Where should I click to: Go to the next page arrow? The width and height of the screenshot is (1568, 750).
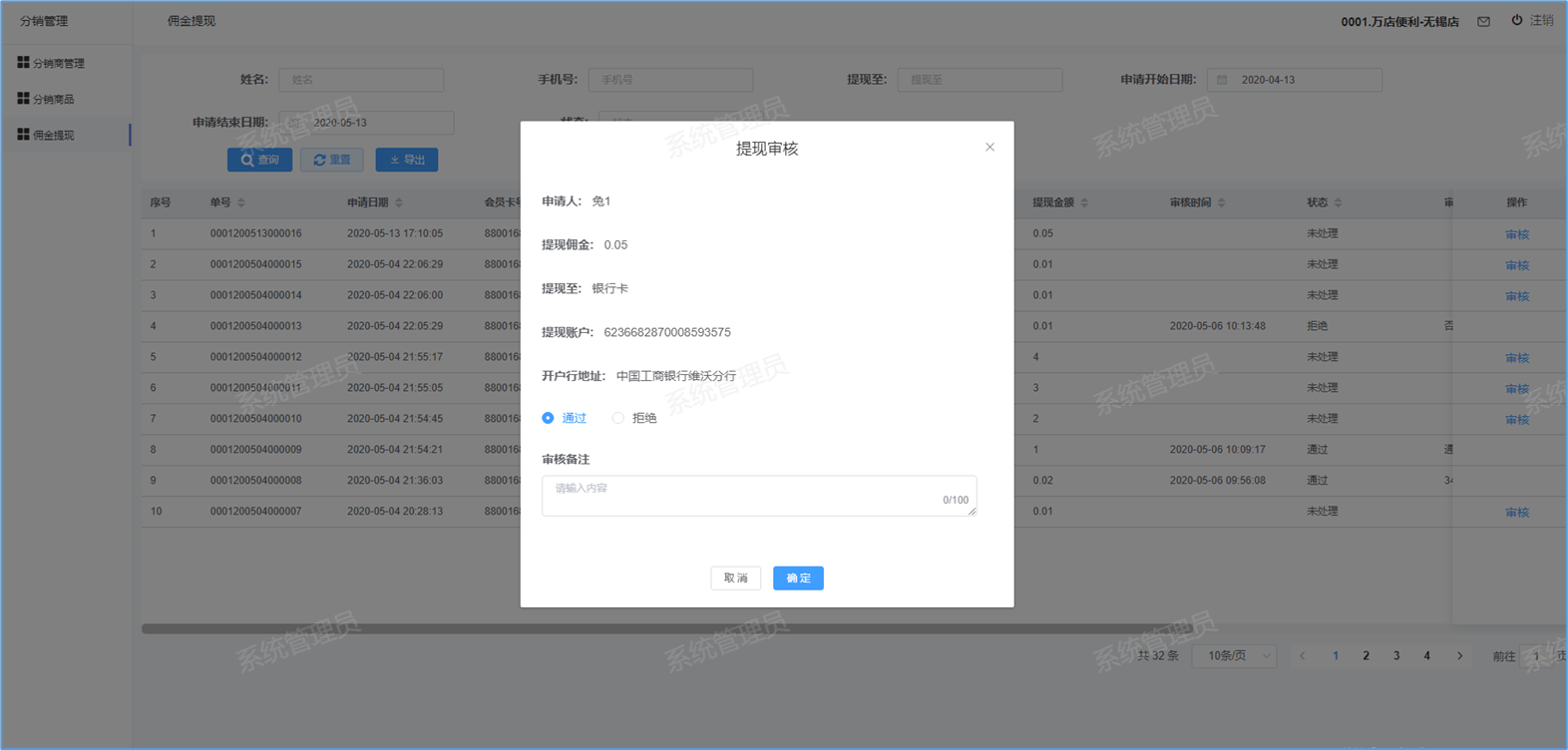click(1459, 656)
